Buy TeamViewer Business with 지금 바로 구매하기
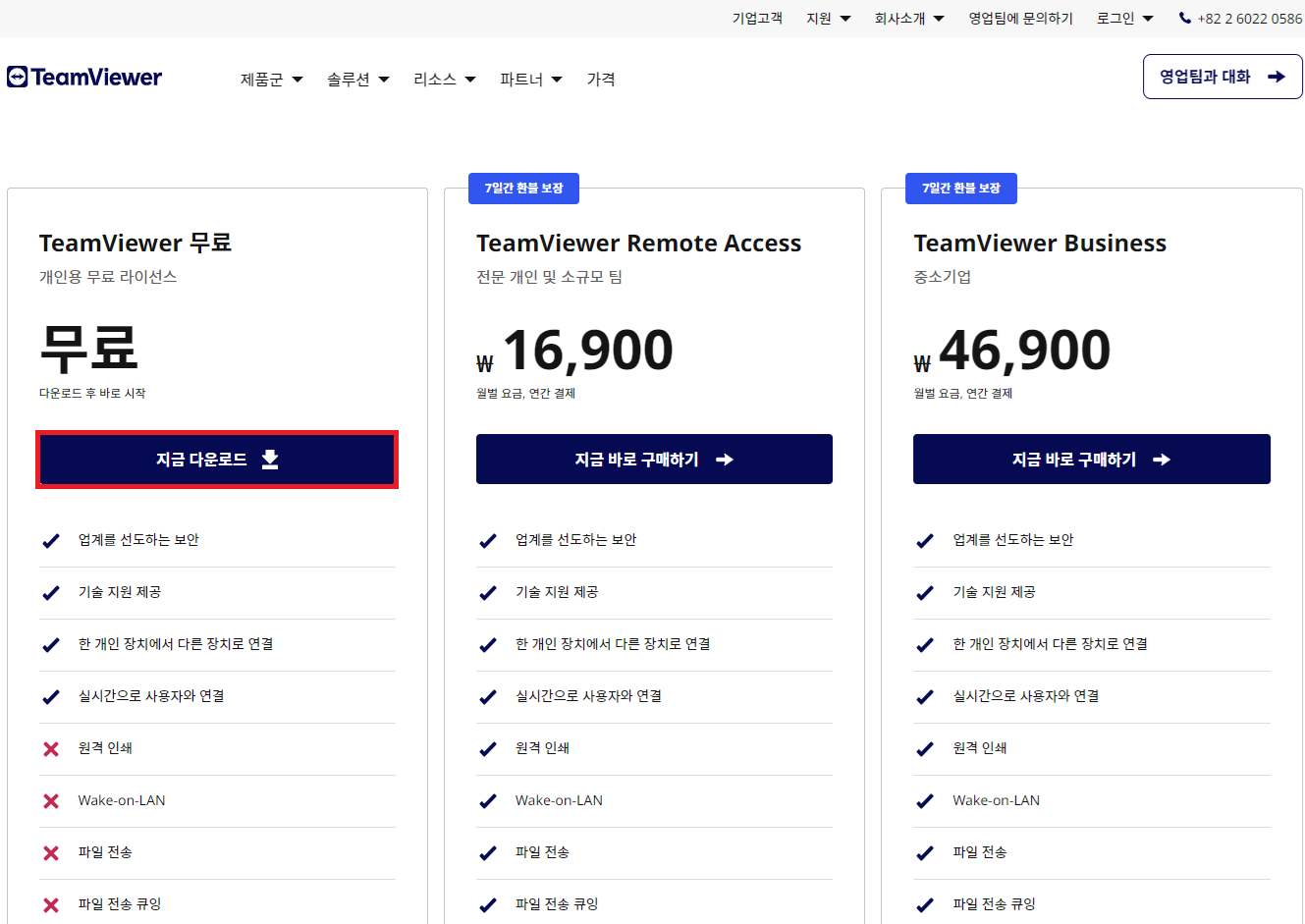1305x924 pixels. coord(1092,460)
